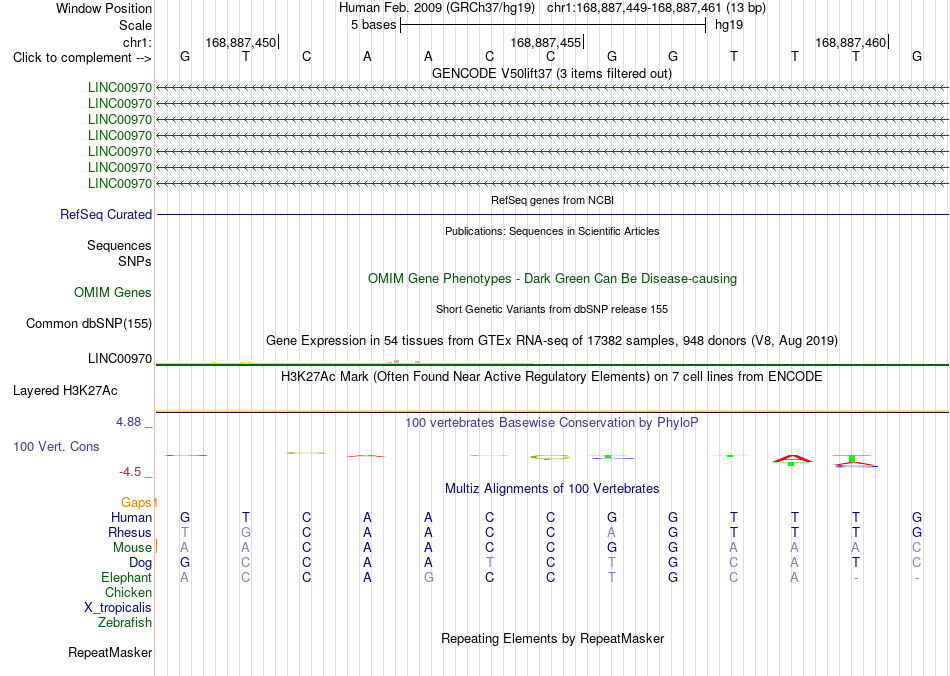Select the Rhesus alignment row label
The width and height of the screenshot is (950, 676).
pos(130,532)
